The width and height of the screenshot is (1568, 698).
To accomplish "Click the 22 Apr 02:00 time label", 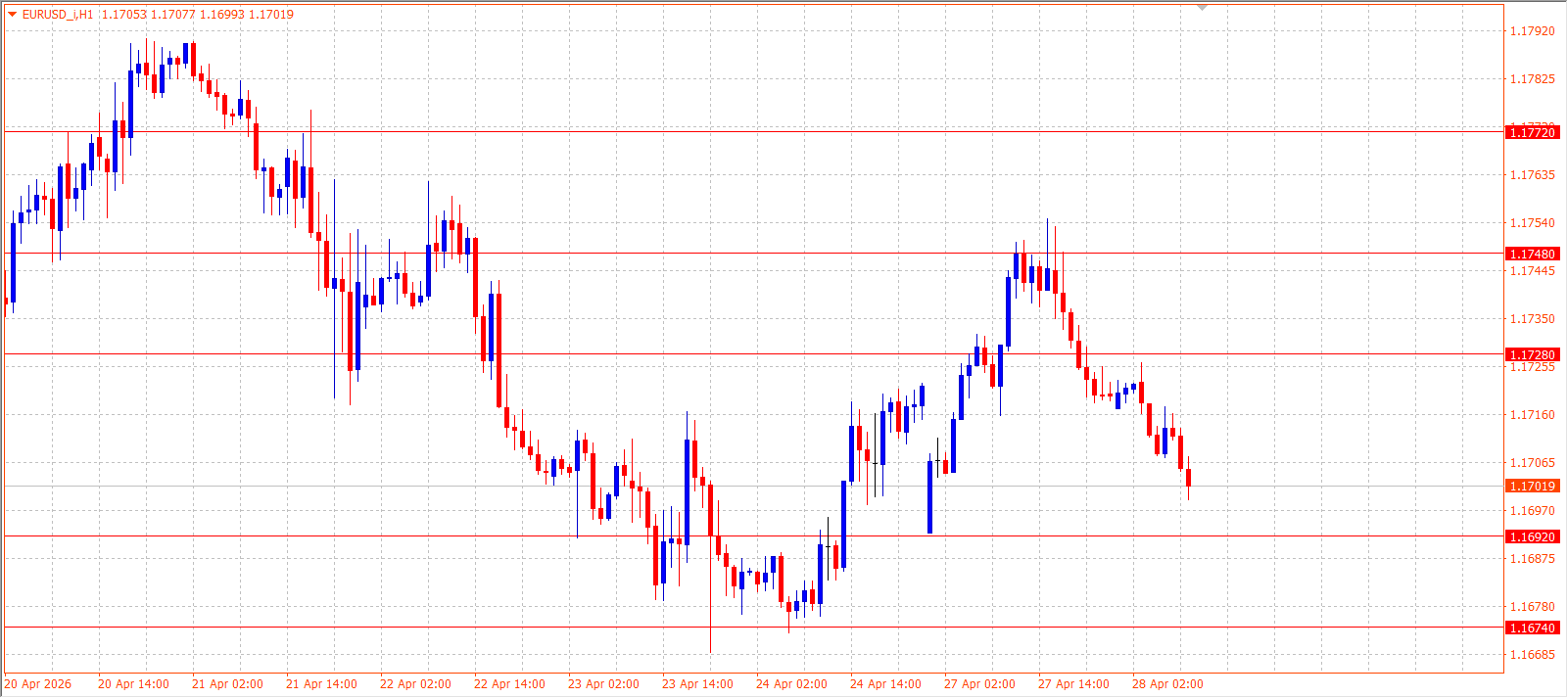I will pyautogui.click(x=415, y=684).
